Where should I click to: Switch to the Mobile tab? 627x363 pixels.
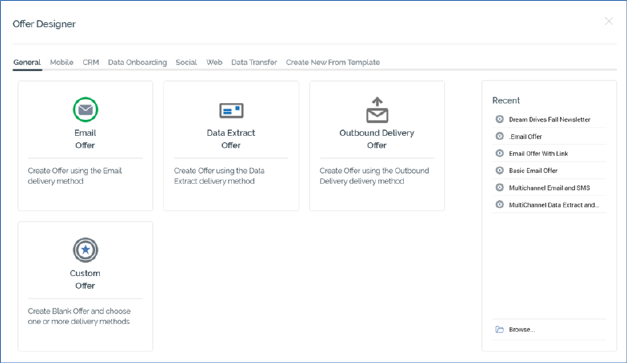[62, 62]
